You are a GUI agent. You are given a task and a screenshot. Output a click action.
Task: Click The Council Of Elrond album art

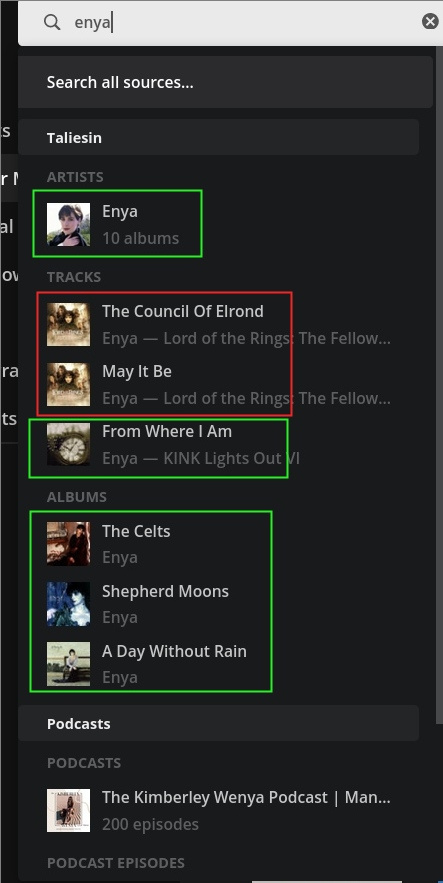point(68,324)
